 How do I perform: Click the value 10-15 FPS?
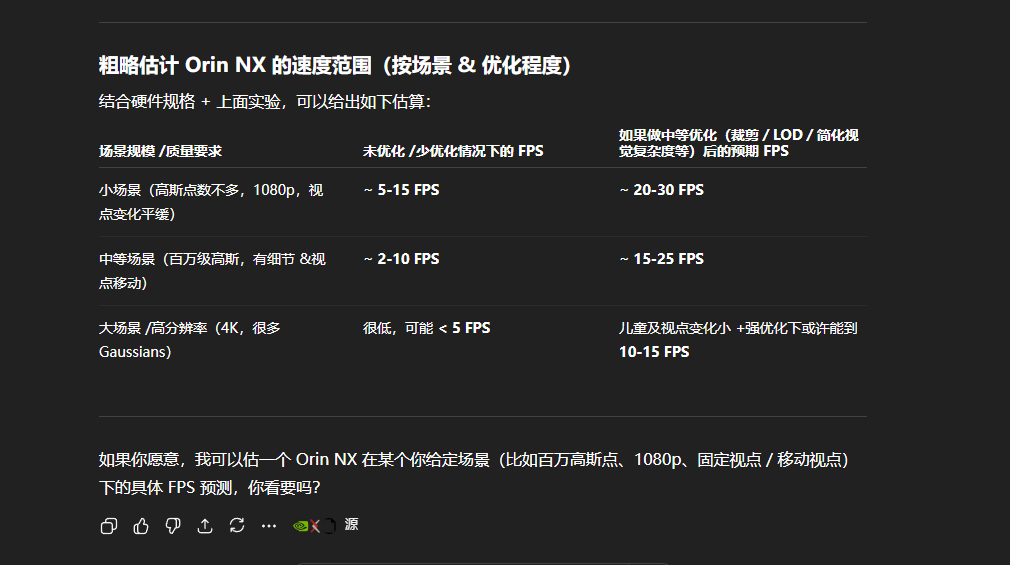pyautogui.click(x=654, y=352)
